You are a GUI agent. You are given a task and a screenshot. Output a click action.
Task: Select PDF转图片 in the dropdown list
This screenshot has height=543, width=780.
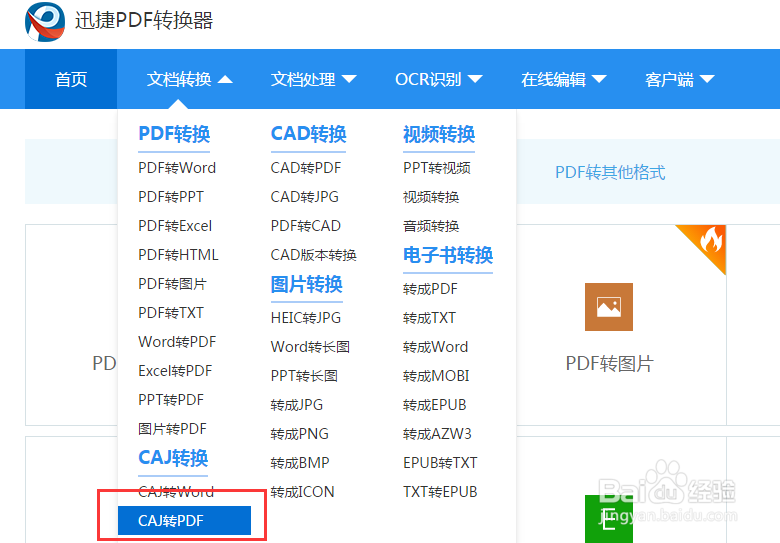click(x=172, y=283)
